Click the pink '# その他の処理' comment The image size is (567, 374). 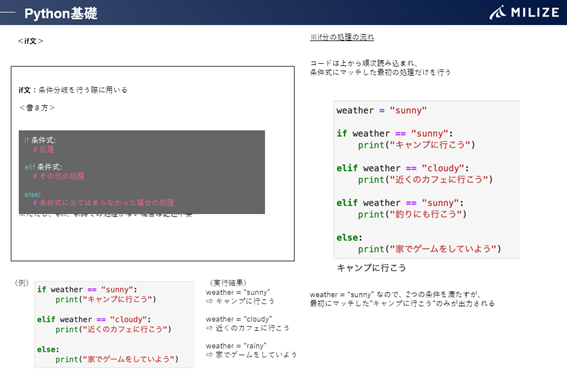58,176
